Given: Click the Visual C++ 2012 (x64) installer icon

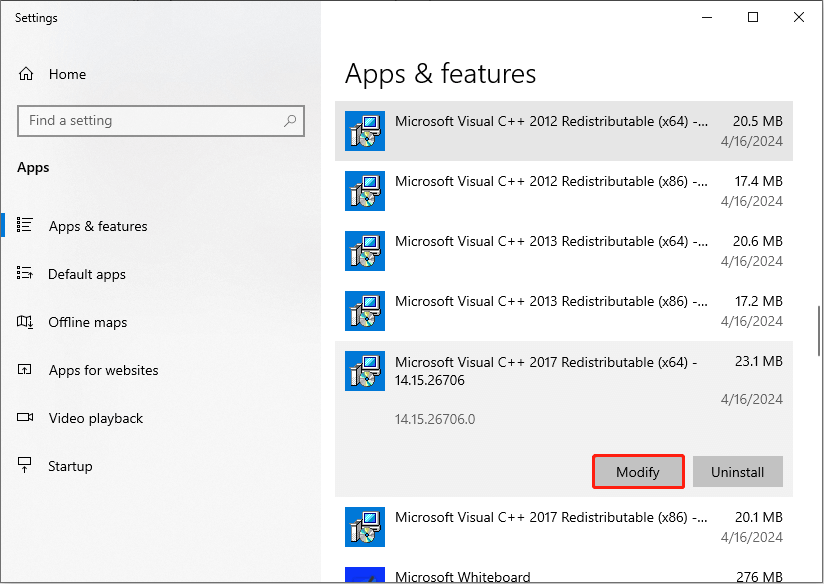Looking at the screenshot, I should point(365,131).
